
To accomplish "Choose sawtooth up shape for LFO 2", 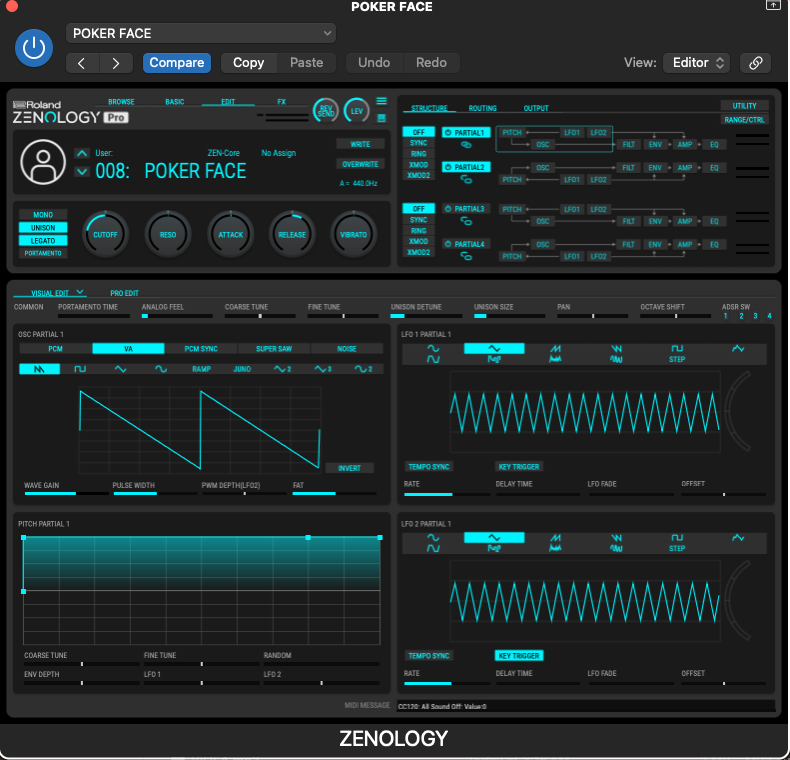I will click(555, 538).
